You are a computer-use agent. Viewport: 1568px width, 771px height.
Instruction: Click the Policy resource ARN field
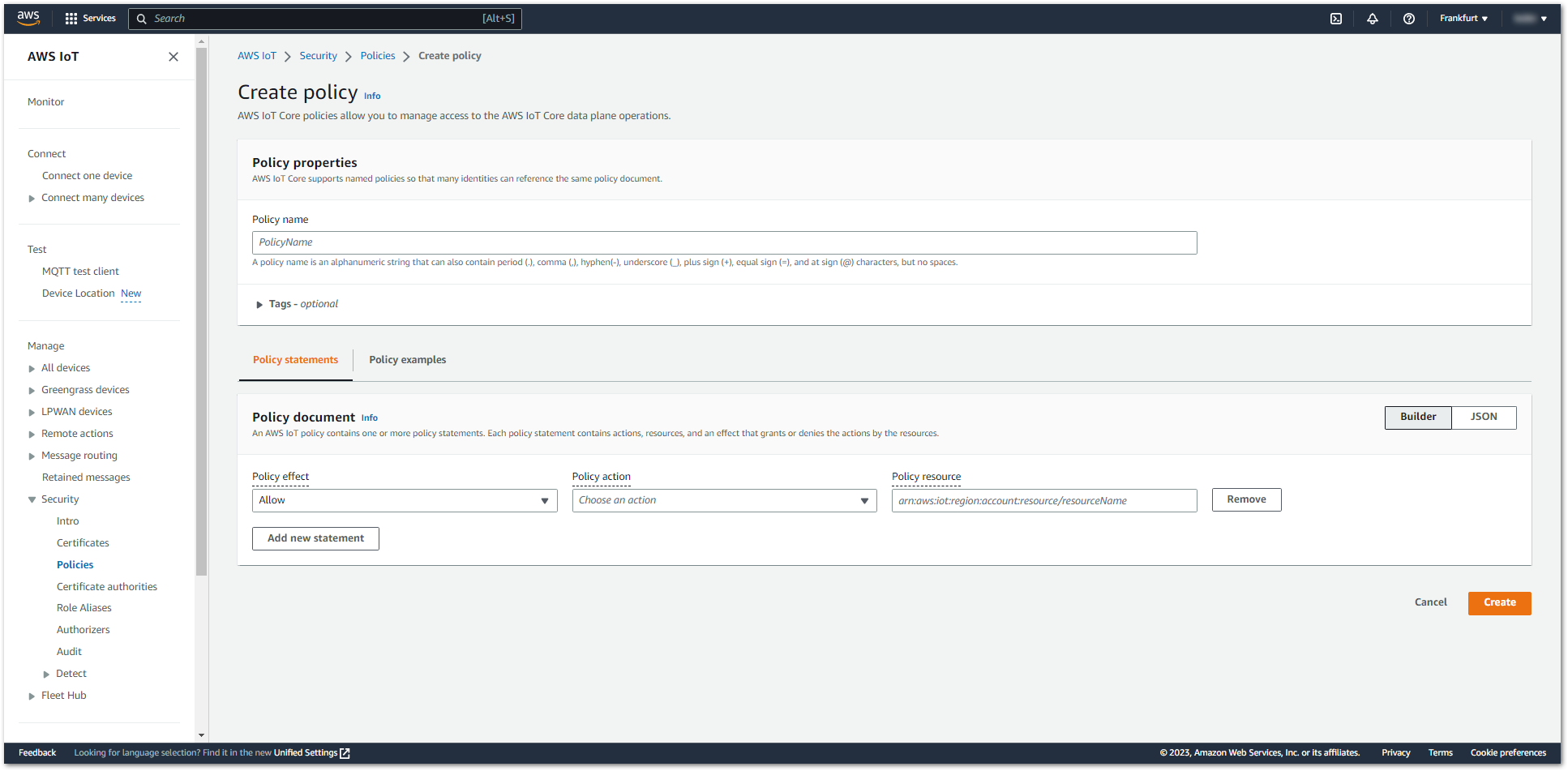1044,500
